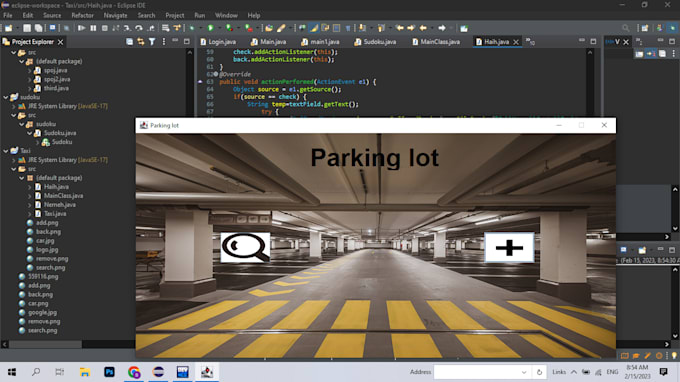The height and width of the screenshot is (382, 680).
Task: Collapse the Sudoku.java tree node
Action: 29,133
